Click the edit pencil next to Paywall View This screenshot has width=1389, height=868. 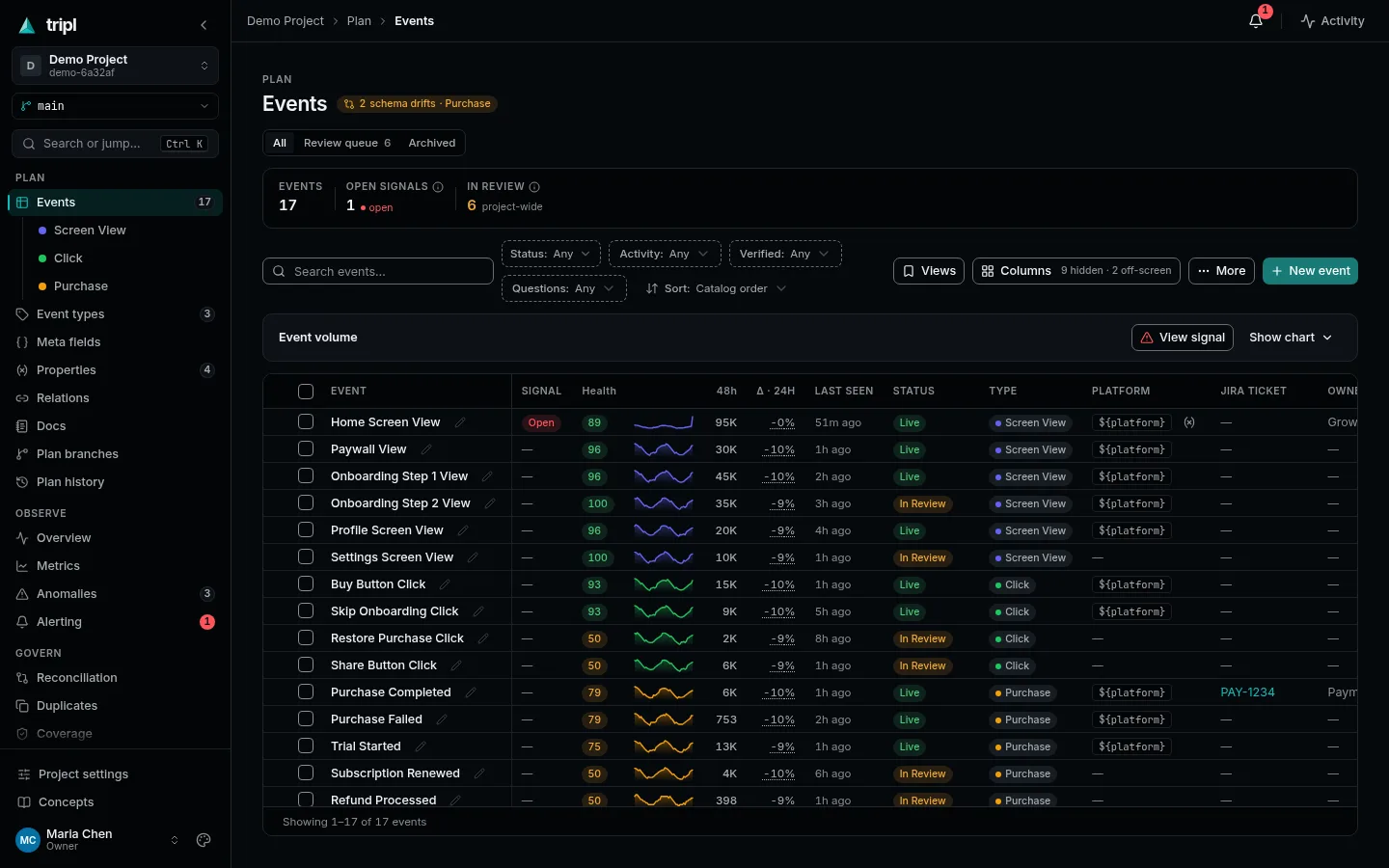click(426, 449)
